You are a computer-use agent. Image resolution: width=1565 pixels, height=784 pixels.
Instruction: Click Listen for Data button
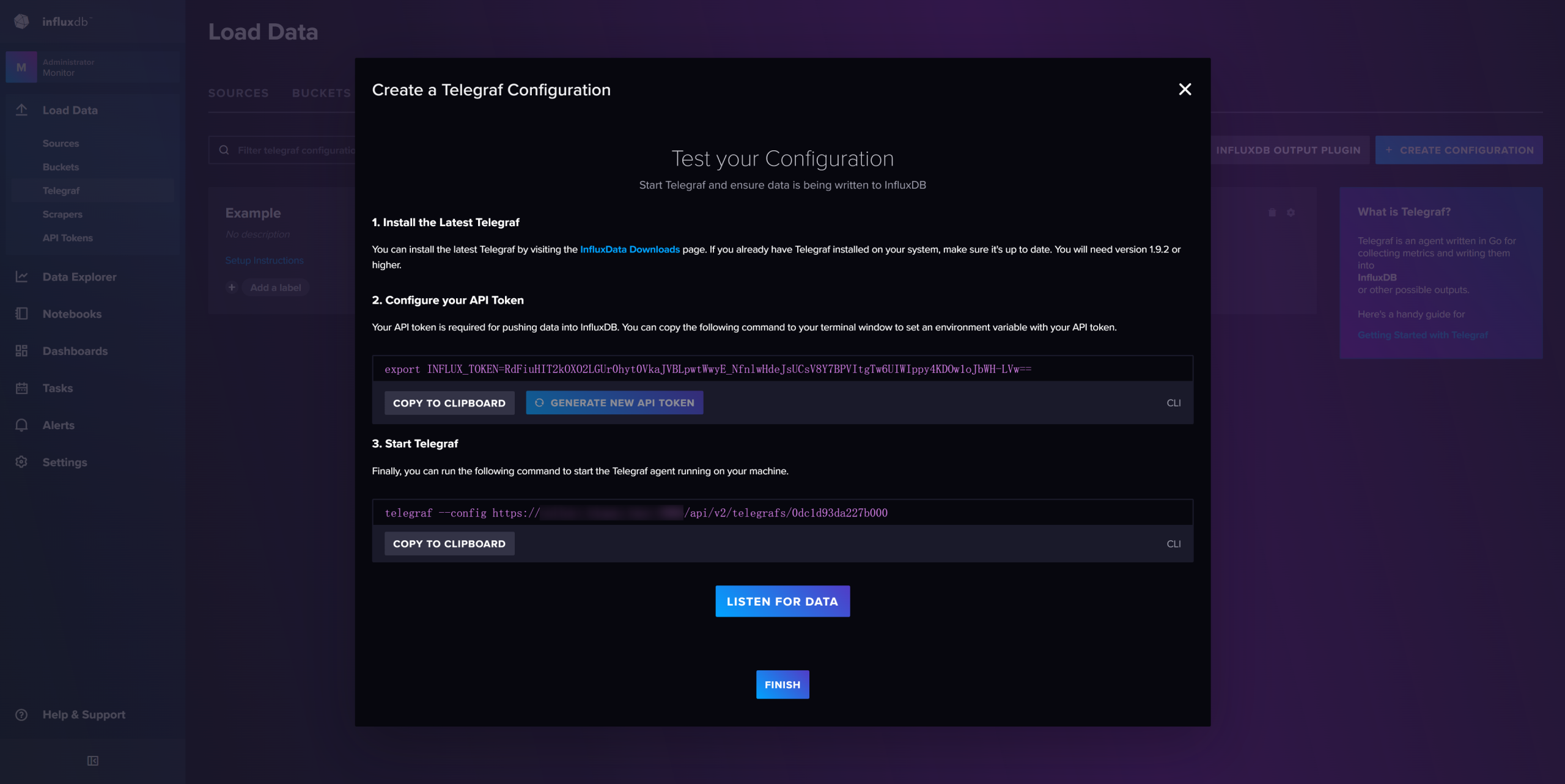(x=782, y=601)
